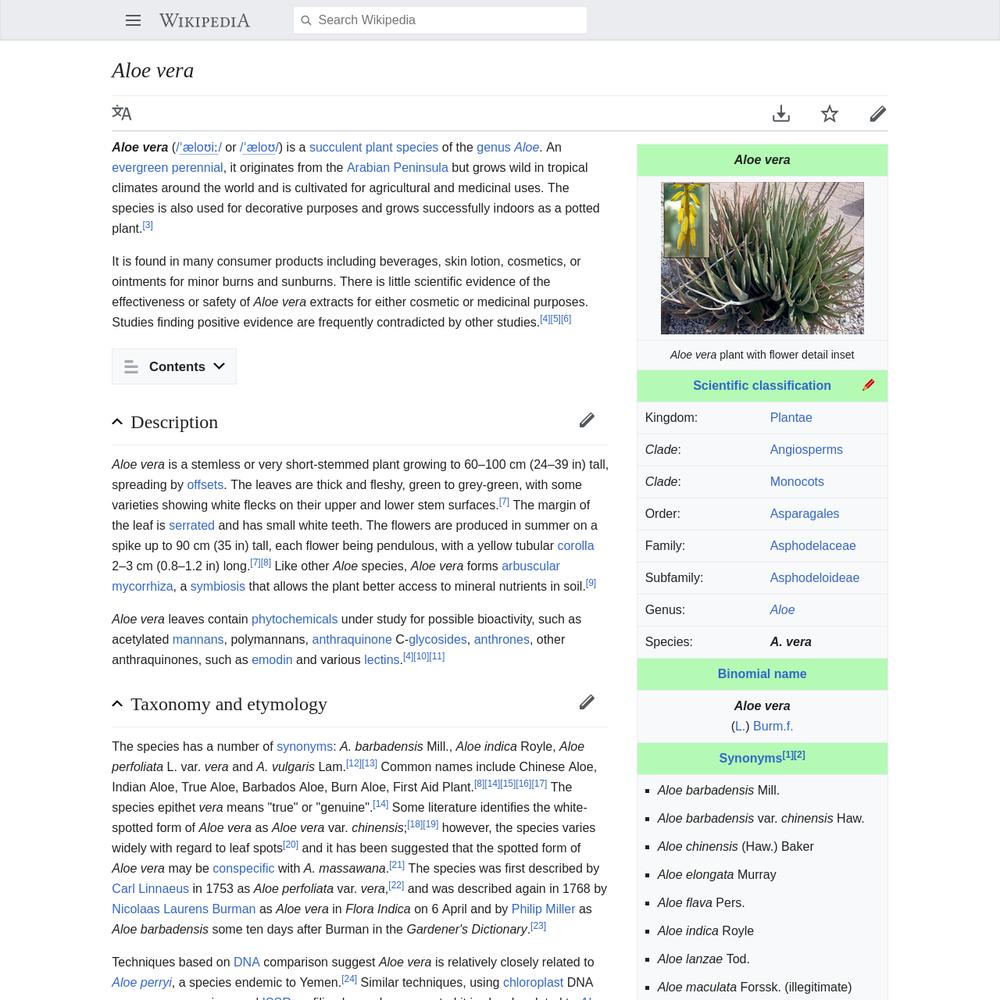This screenshot has width=1000, height=1000.
Task: Click the anthrones link
Action: click(501, 640)
